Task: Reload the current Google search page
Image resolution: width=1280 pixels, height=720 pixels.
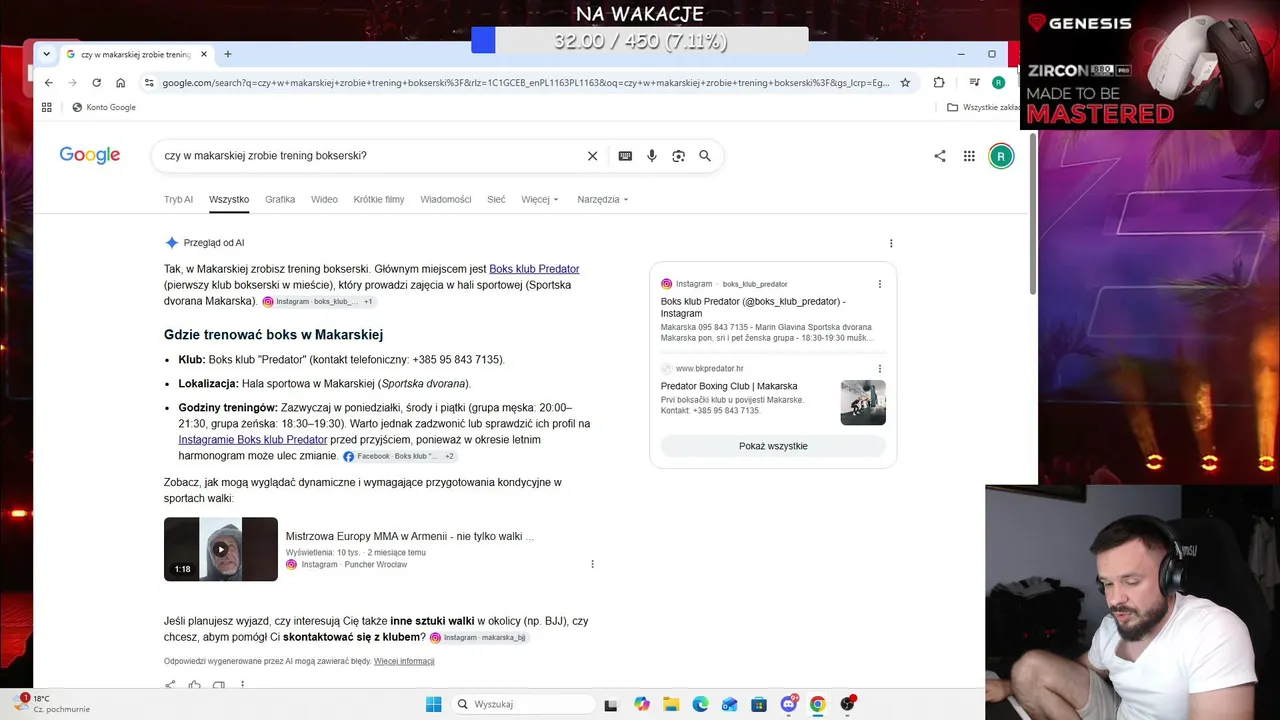Action: (96, 83)
